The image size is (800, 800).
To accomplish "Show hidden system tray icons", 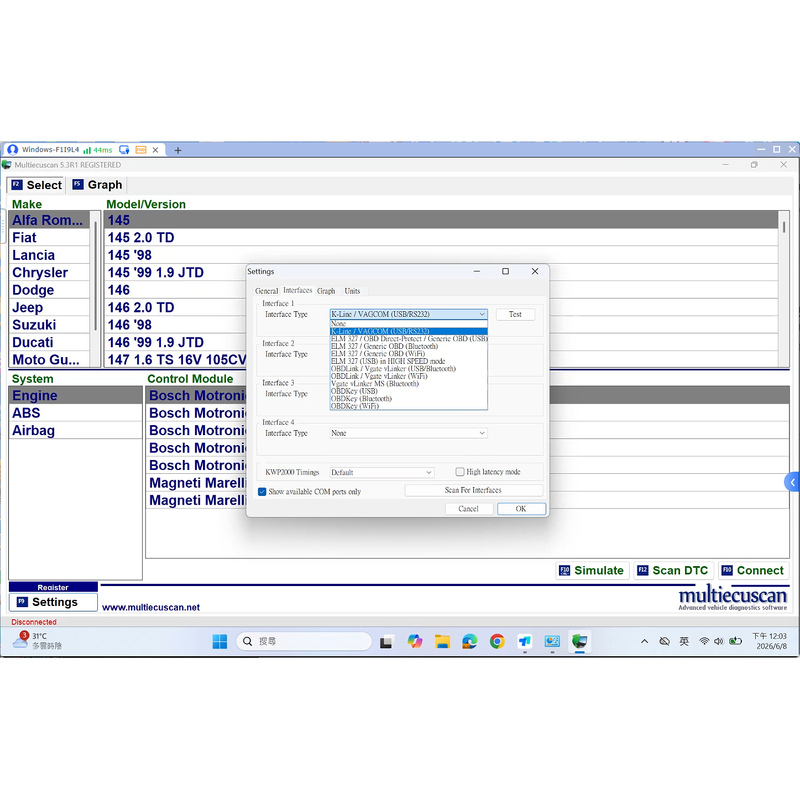I will tap(645, 641).
